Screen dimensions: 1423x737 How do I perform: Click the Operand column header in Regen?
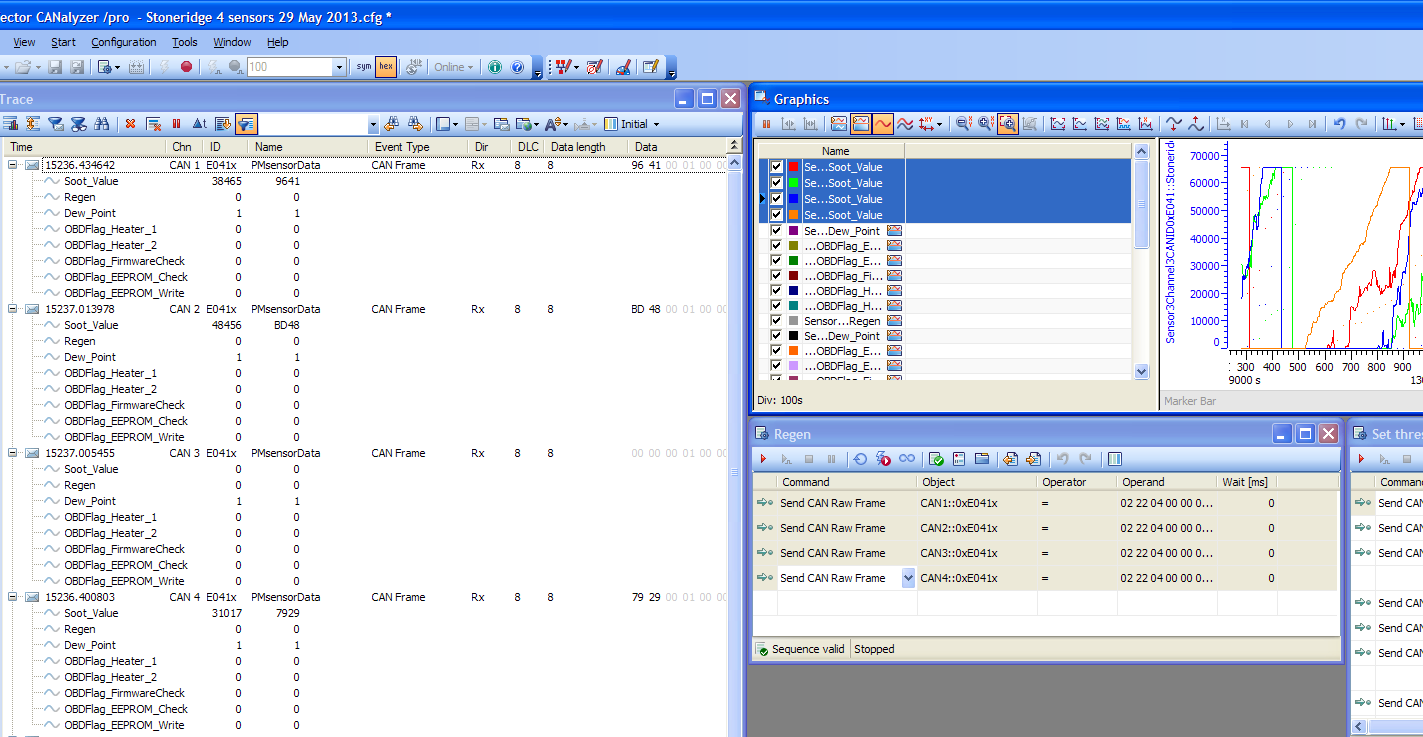tap(1166, 482)
